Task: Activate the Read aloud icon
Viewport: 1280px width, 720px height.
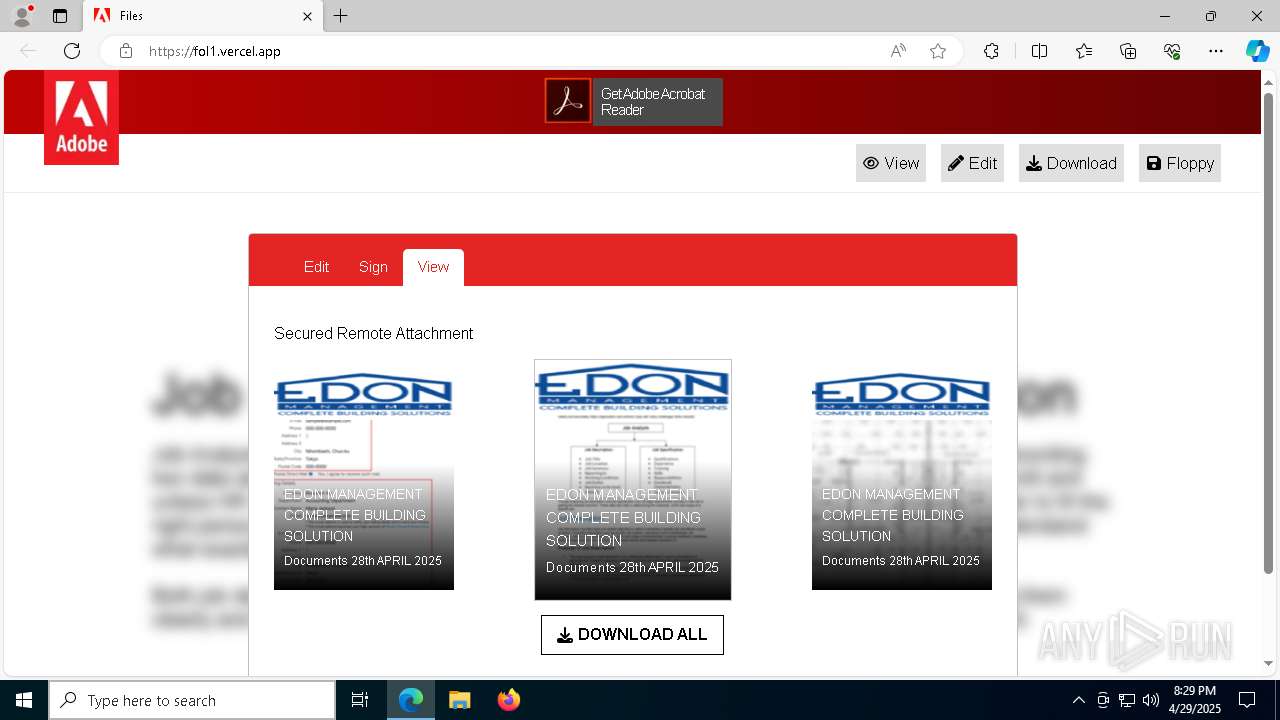Action: click(898, 51)
